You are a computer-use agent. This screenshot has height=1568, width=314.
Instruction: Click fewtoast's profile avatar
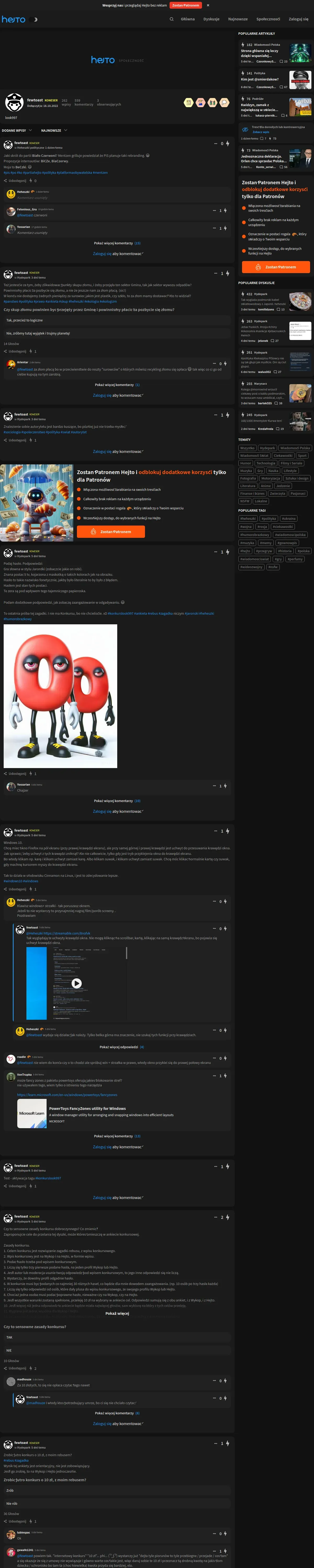[14, 102]
